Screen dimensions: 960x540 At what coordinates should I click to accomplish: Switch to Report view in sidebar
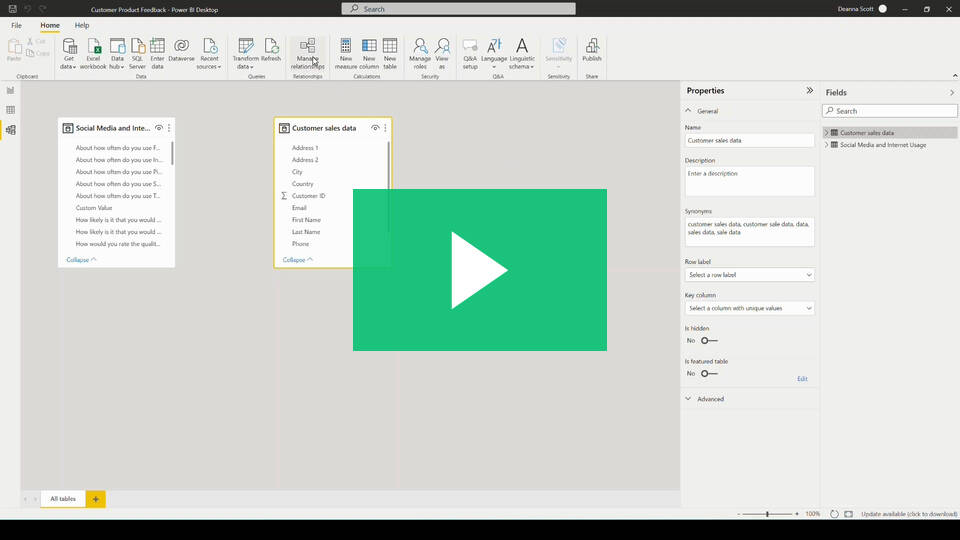pos(10,90)
